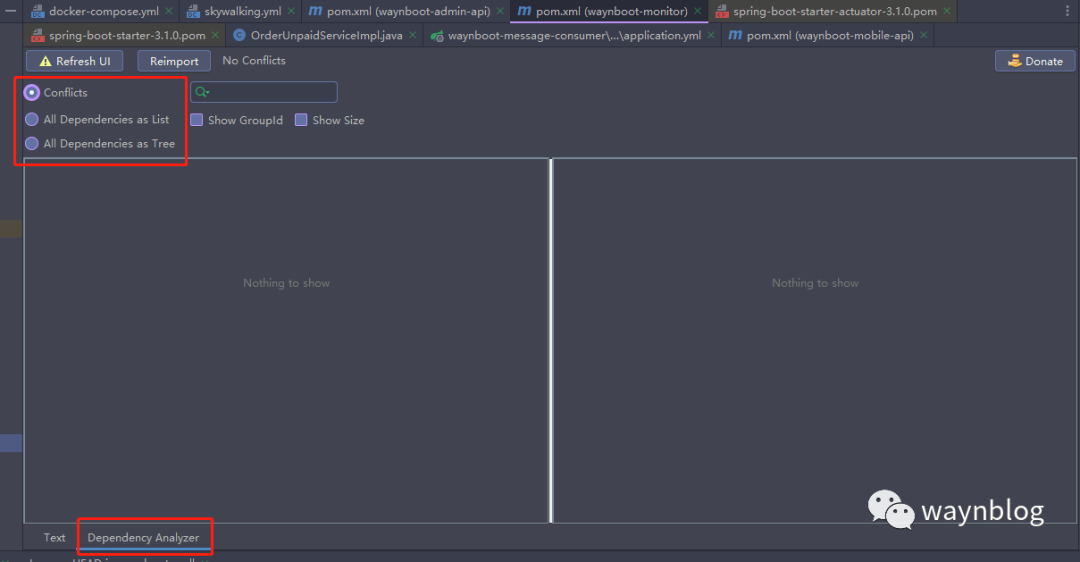Open search history magnifier dropdown
This screenshot has height=562, width=1080.
coord(202,92)
